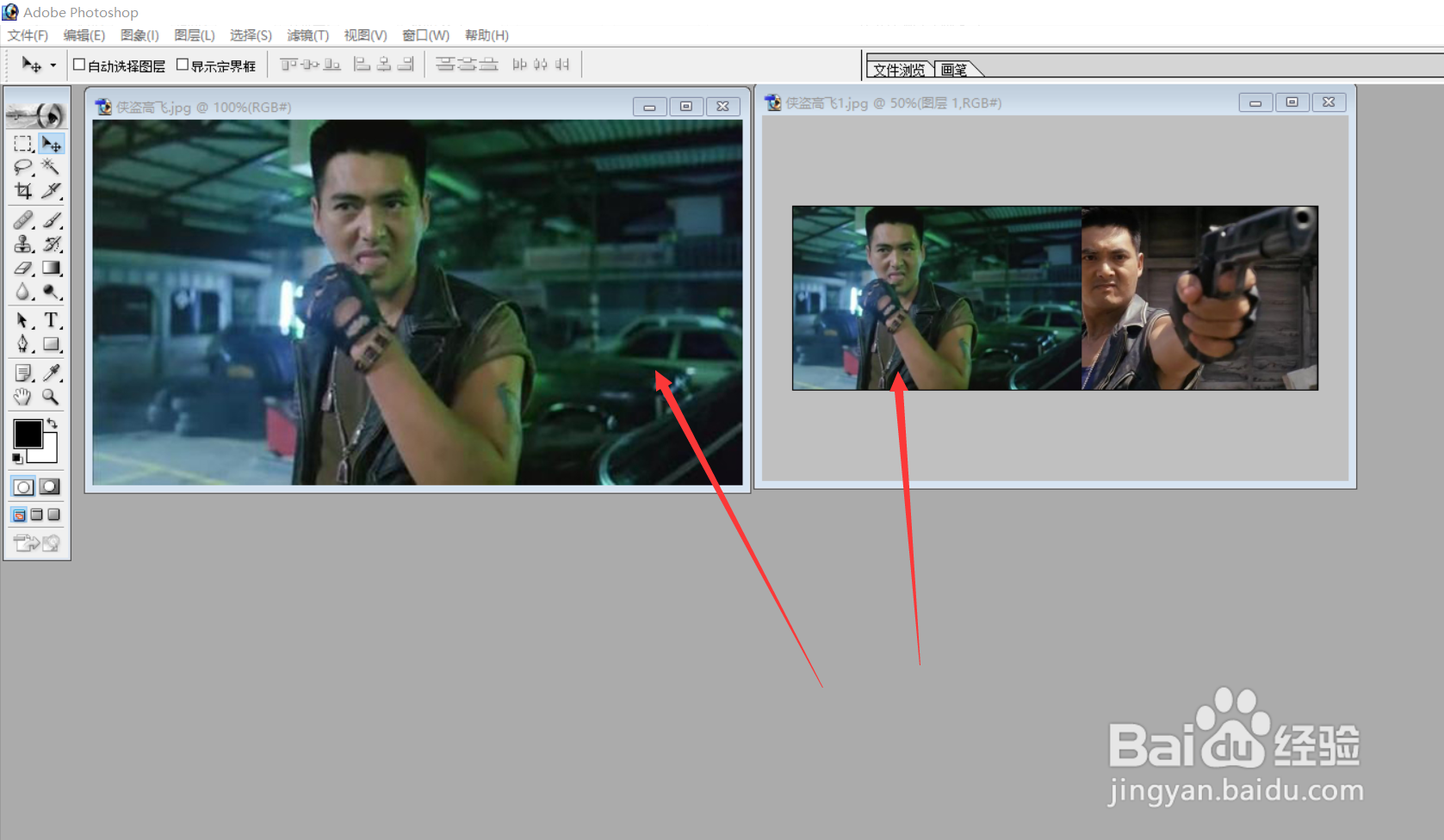1444x840 pixels.
Task: Click the Jump to ImageReady button
Action: tap(37, 543)
